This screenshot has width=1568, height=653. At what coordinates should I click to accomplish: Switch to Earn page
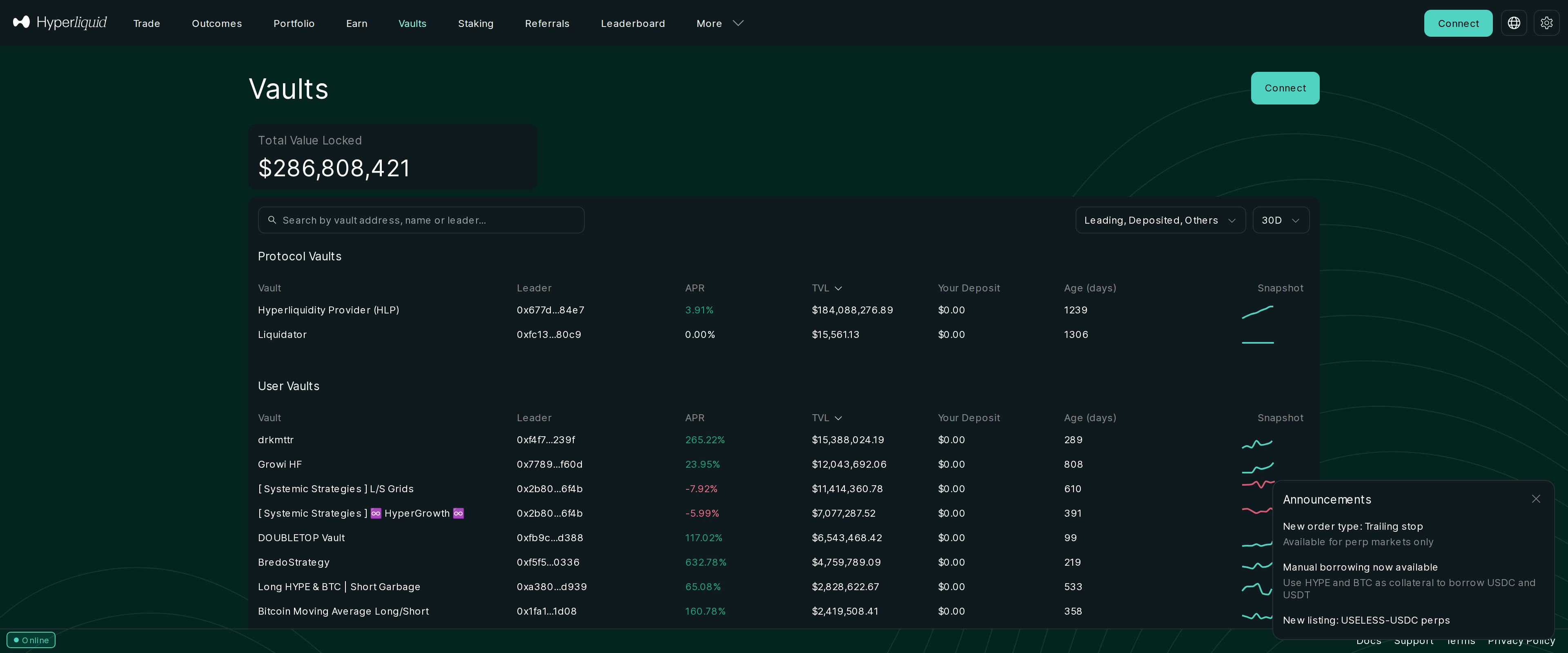tap(357, 23)
